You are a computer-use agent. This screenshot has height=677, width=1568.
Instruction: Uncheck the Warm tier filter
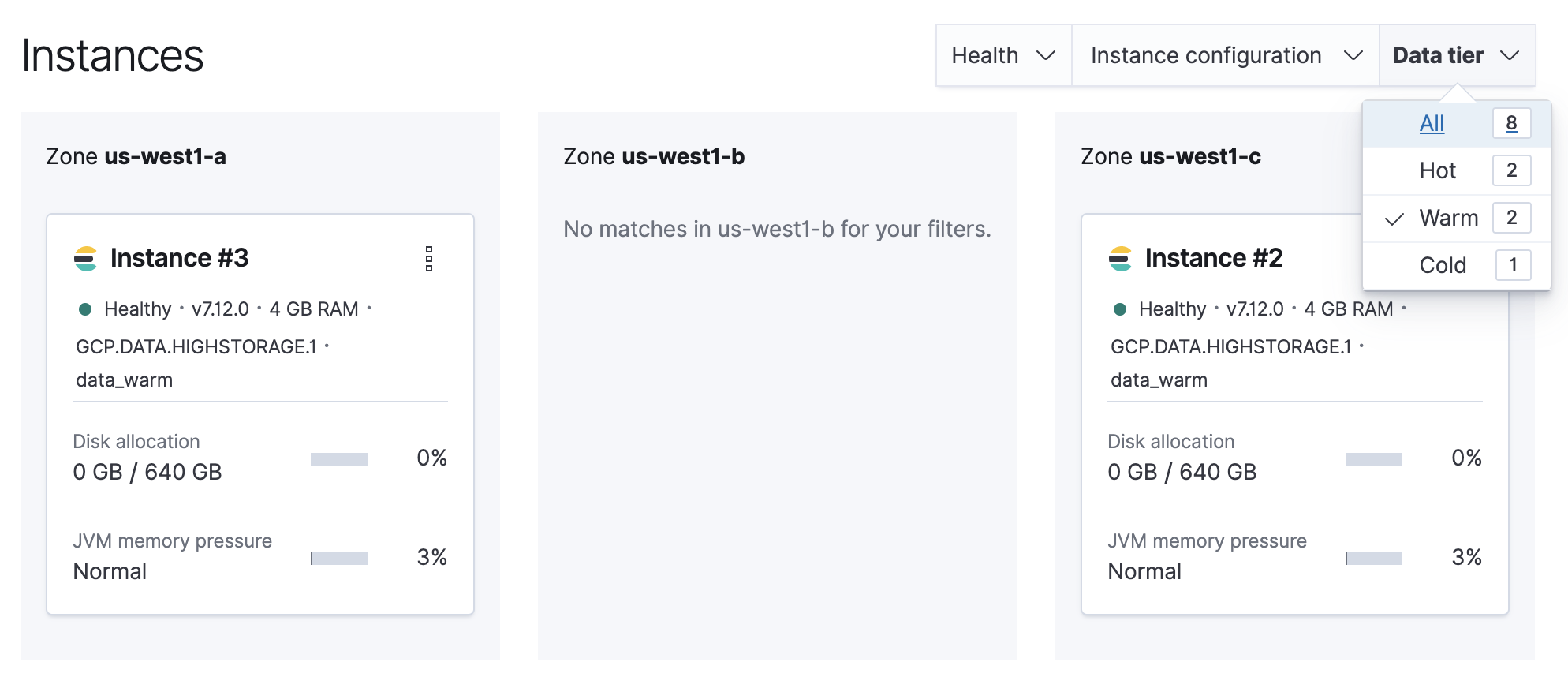coord(1449,218)
